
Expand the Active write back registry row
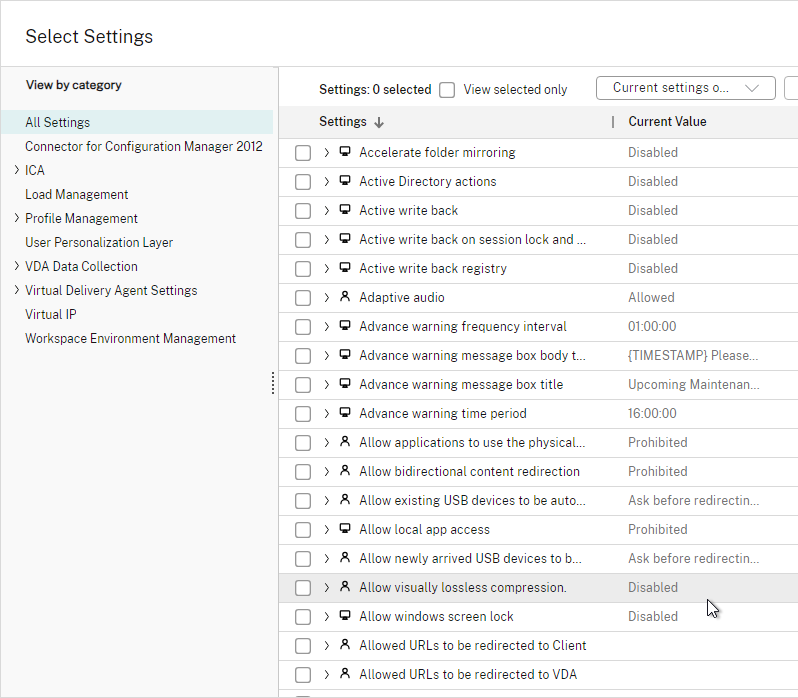[326, 269]
